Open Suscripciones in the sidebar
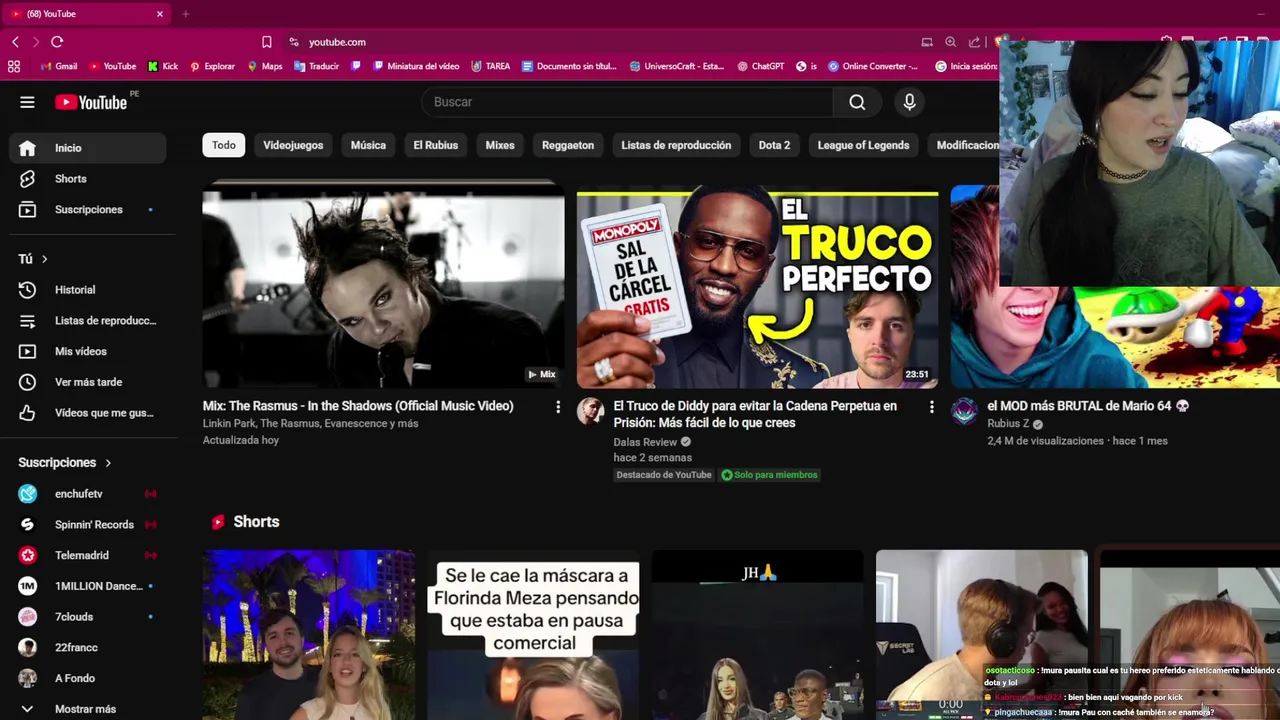The image size is (1280, 720). pos(88,209)
